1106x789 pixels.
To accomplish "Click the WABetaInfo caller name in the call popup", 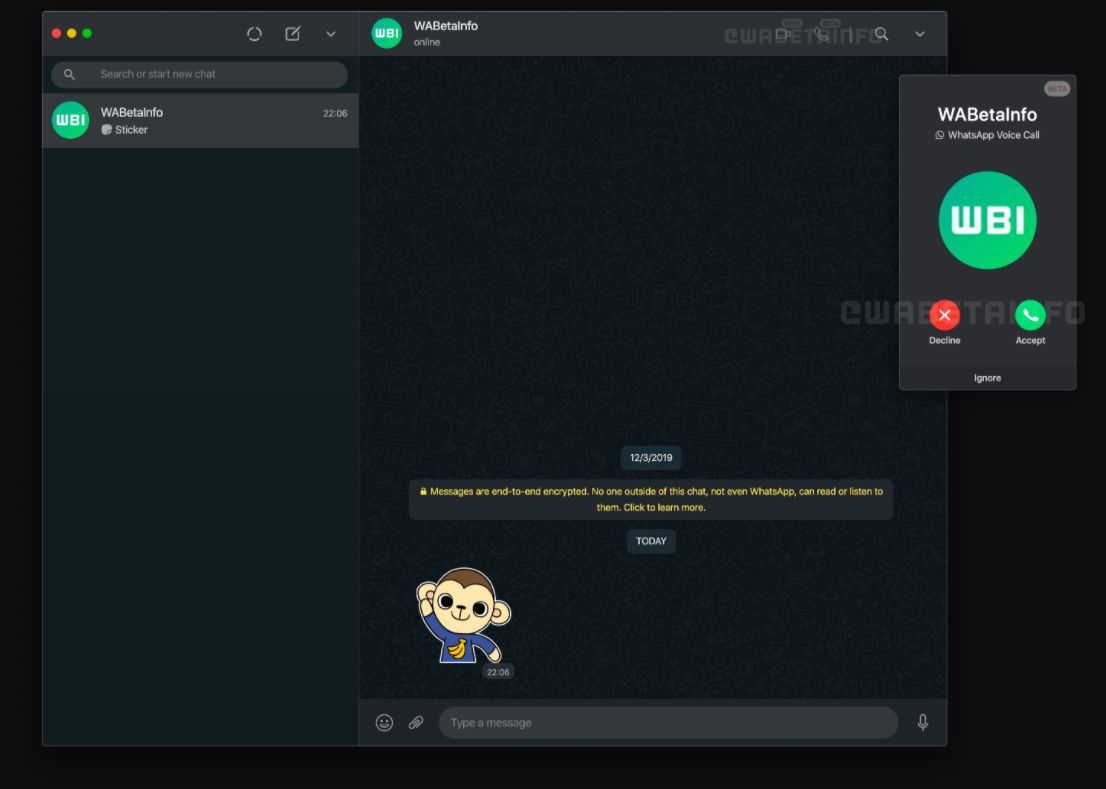I will [x=988, y=114].
